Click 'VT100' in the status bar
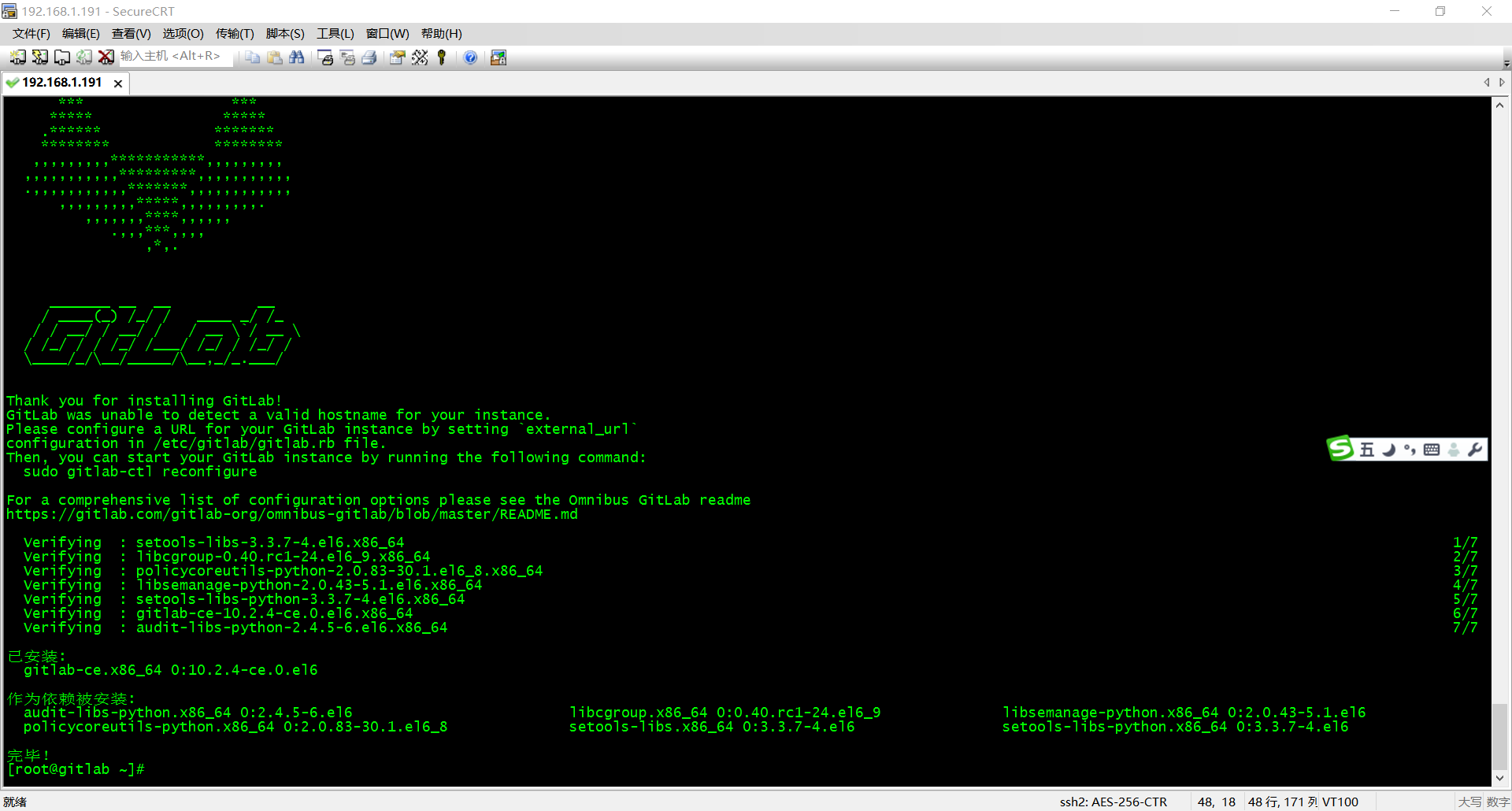Image resolution: width=1512 pixels, height=811 pixels. [x=1340, y=802]
